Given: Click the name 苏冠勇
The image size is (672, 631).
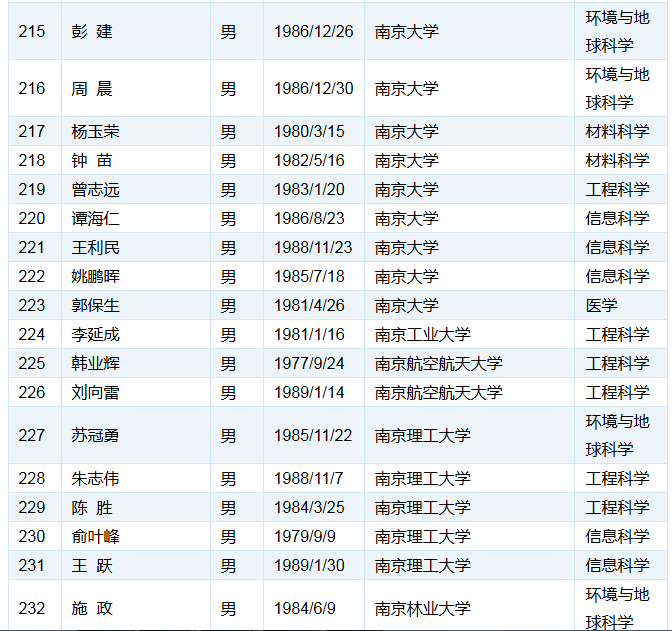Looking at the screenshot, I should 95,435.
